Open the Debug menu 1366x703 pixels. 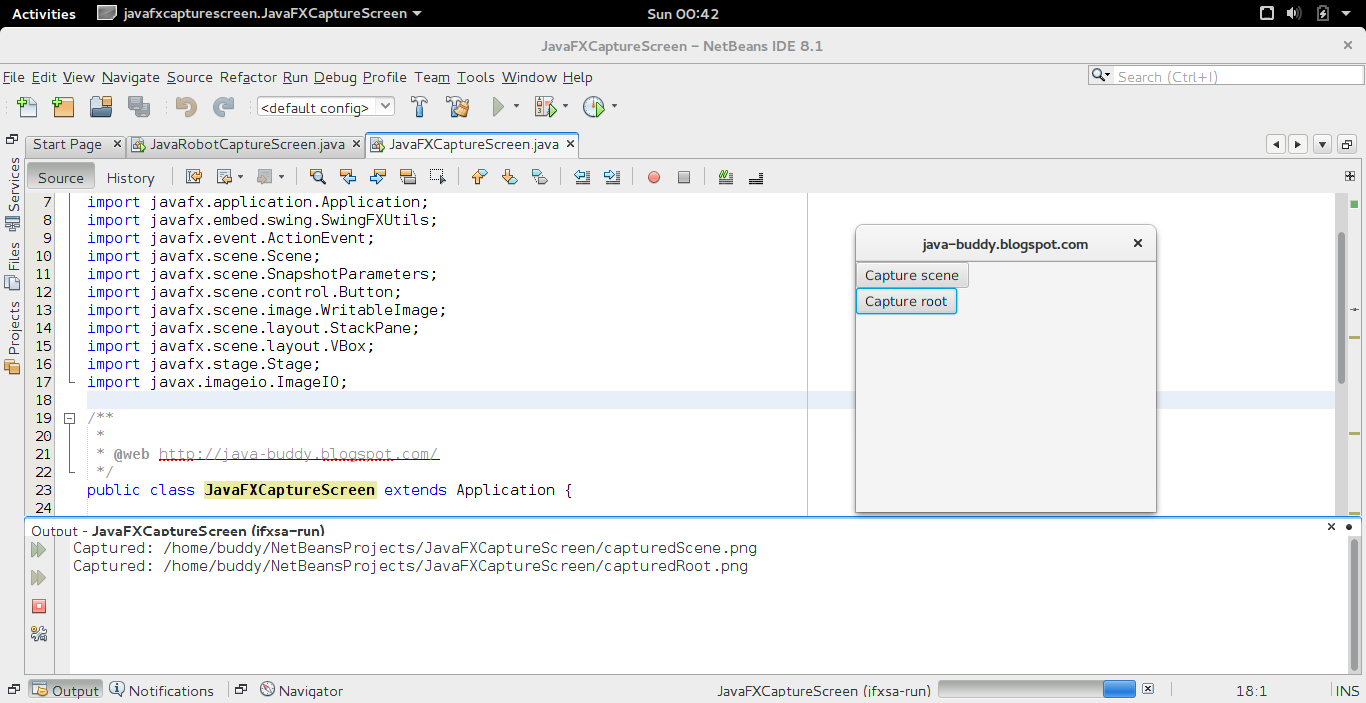[x=335, y=77]
